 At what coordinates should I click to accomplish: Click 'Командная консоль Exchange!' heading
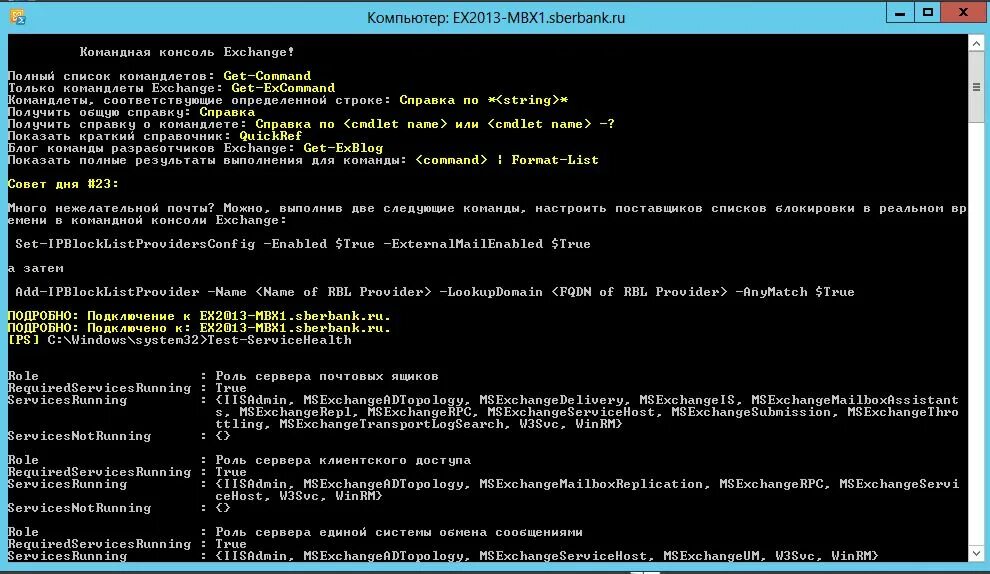187,52
